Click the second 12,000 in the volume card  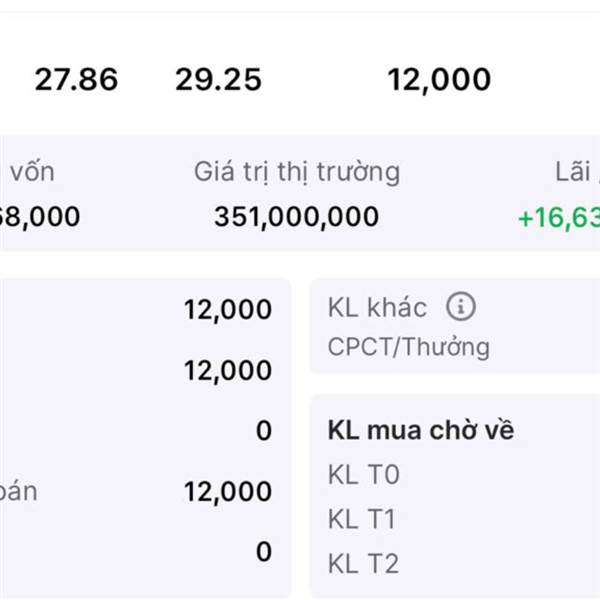click(x=227, y=371)
